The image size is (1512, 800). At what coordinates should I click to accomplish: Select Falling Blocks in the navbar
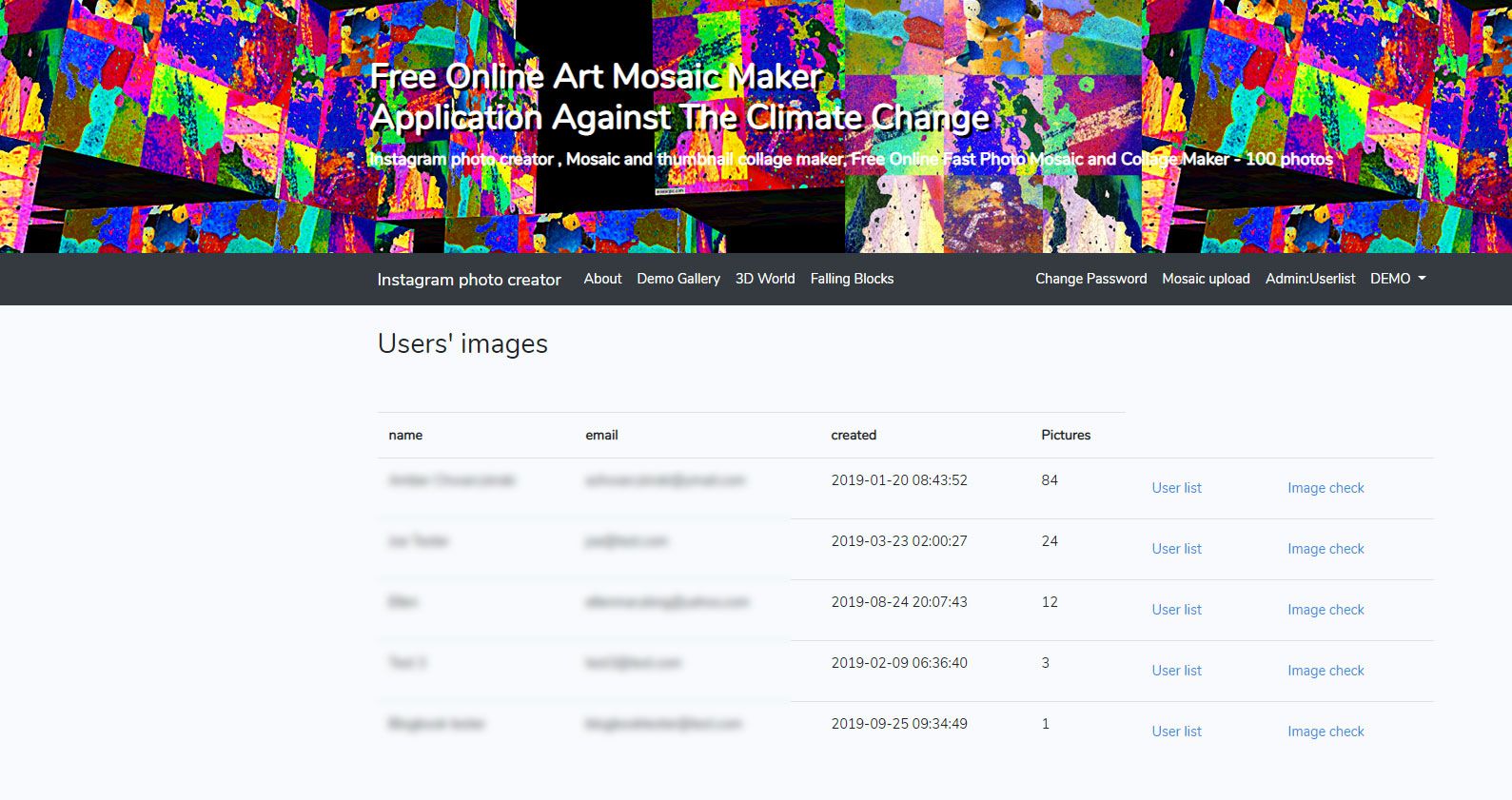(852, 279)
